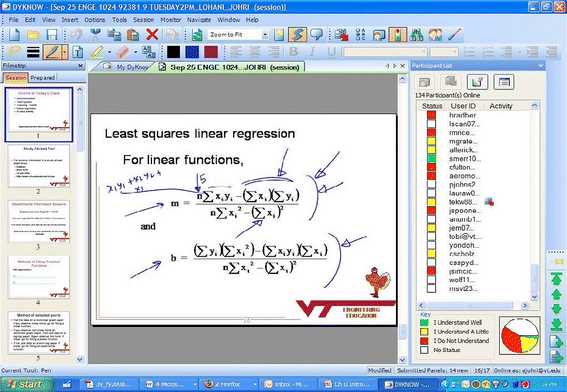Choose the blue pen color swatch
567x392 pixels.
(192, 52)
